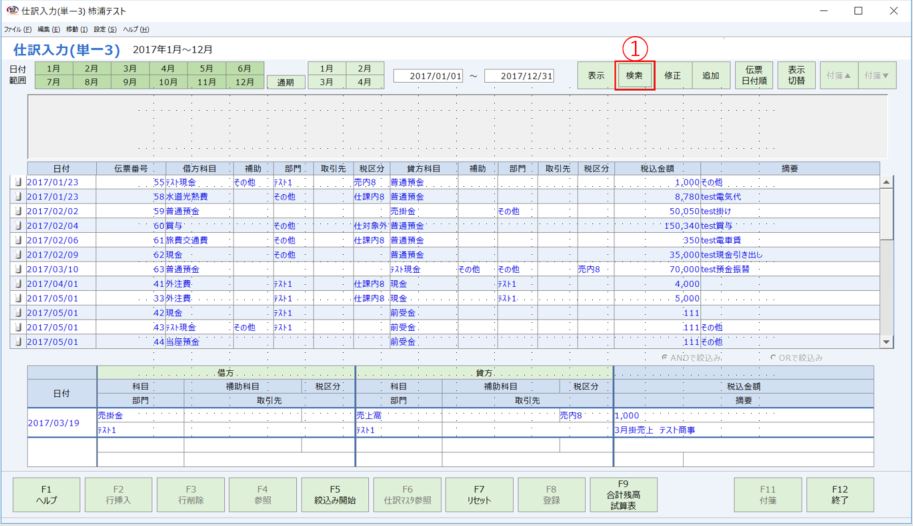
Task: Click the F7 リセット button
Action: click(x=479, y=495)
